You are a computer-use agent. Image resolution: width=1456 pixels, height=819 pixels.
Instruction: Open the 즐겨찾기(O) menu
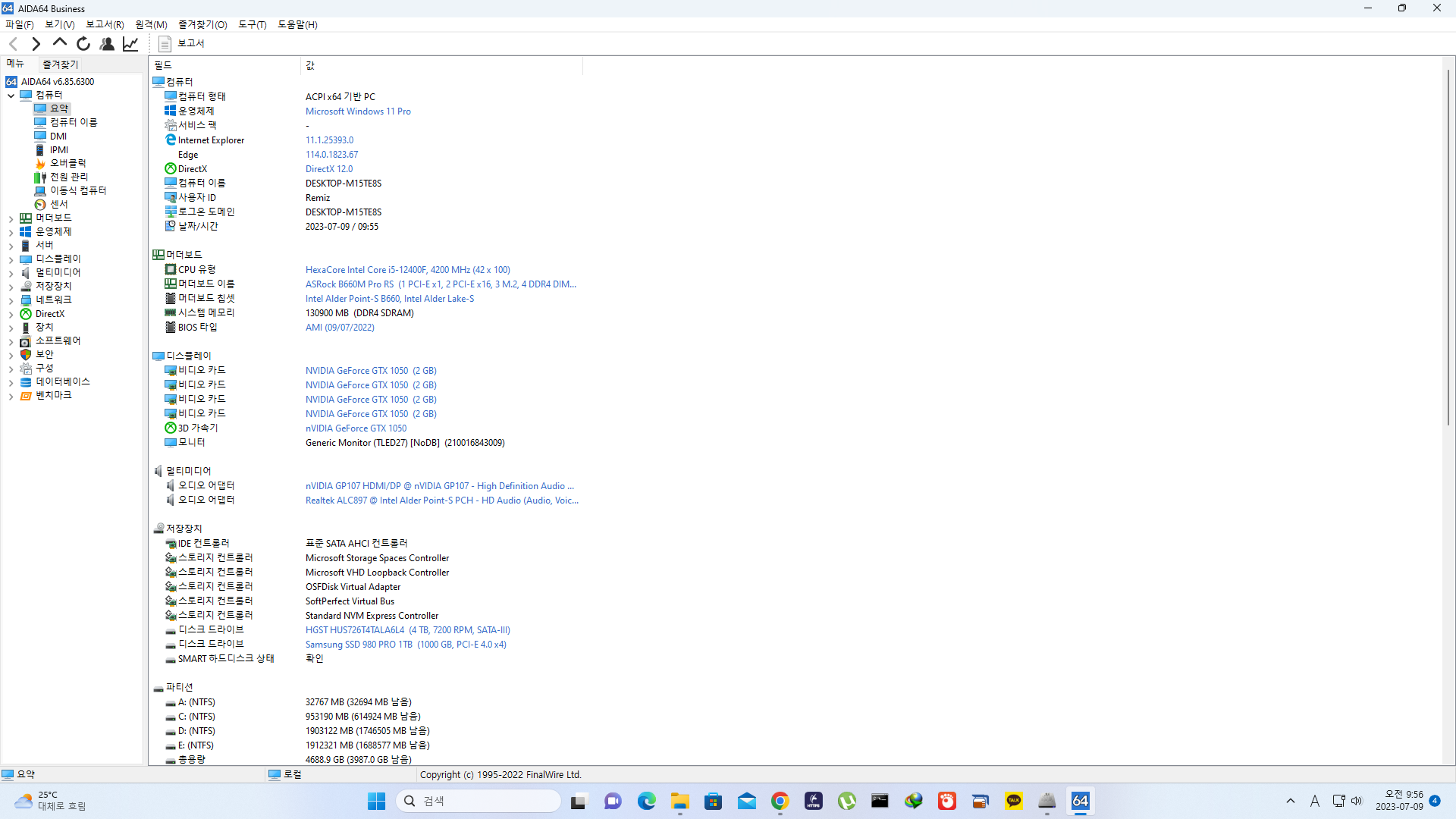pyautogui.click(x=202, y=24)
